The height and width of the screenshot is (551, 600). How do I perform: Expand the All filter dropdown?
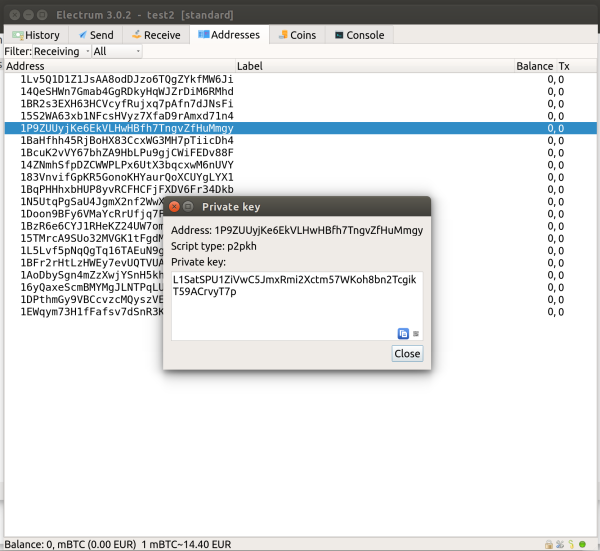point(116,51)
